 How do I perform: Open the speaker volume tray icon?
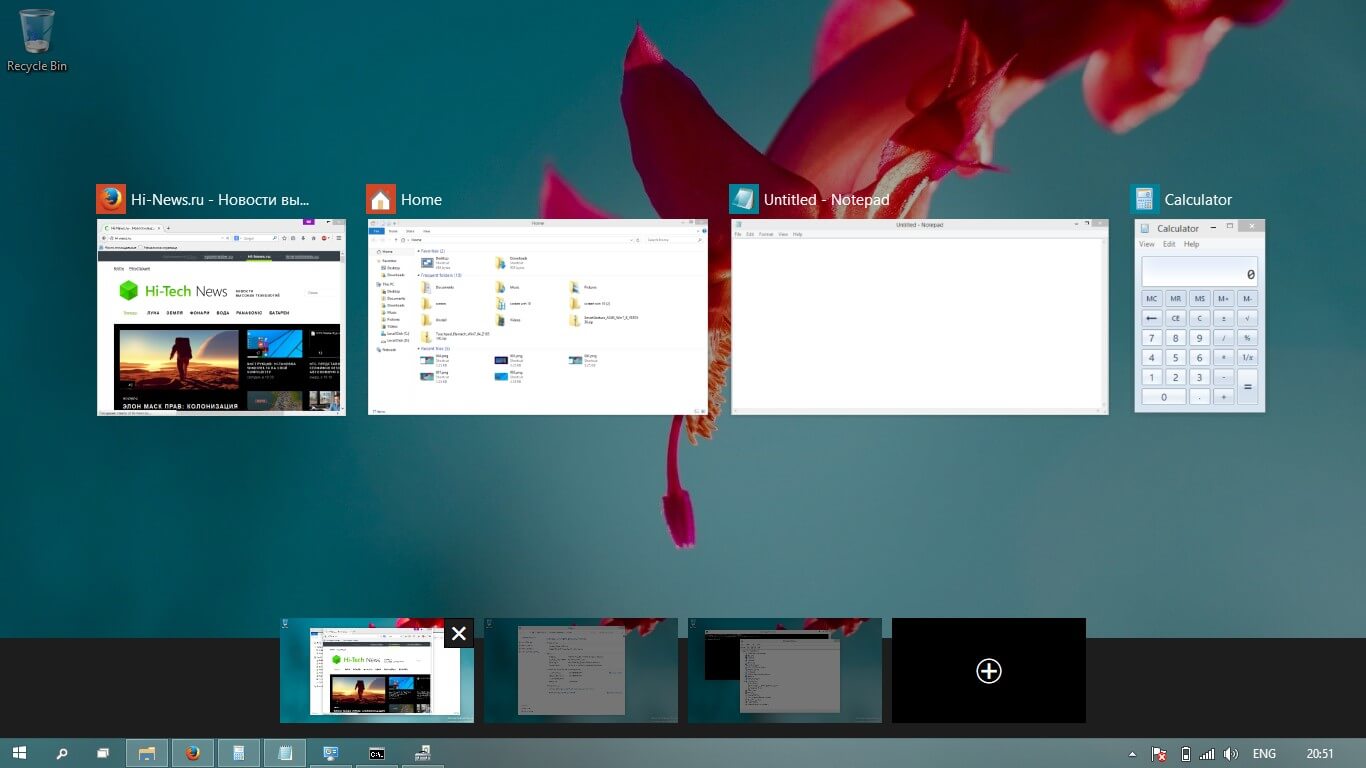(x=1230, y=754)
